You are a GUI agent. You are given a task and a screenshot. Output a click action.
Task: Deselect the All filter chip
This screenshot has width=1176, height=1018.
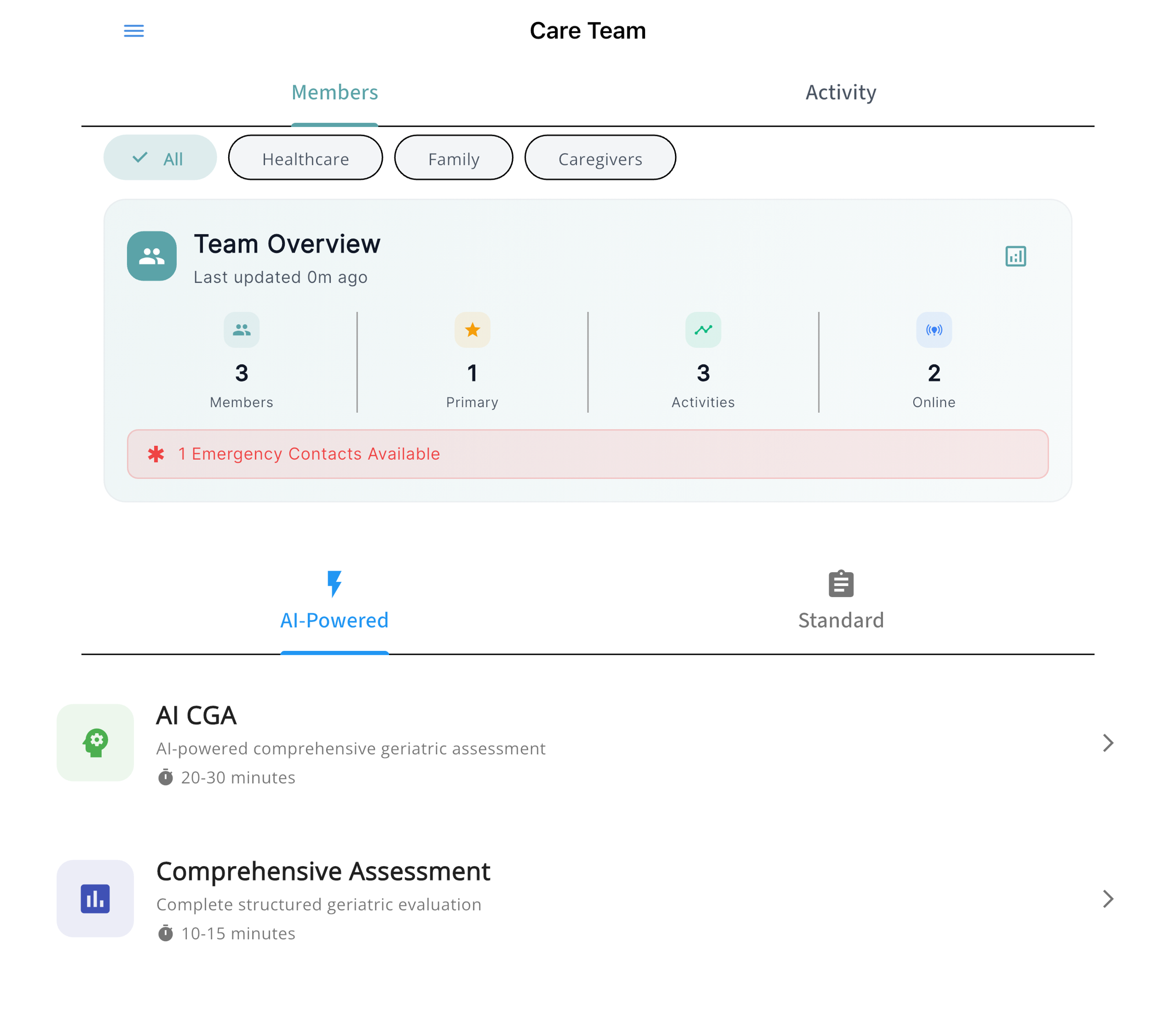pos(160,158)
